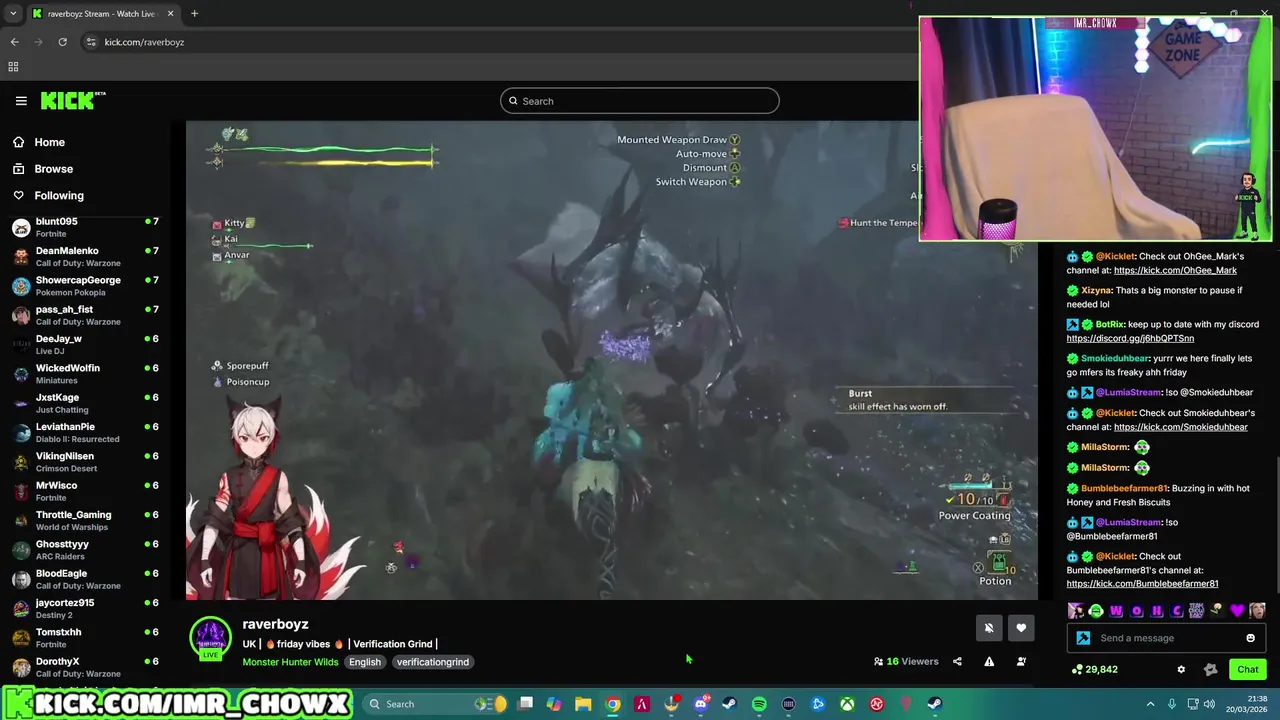Select jaycortez915 in the following list
This screenshot has width=1280, height=720.
(85, 608)
